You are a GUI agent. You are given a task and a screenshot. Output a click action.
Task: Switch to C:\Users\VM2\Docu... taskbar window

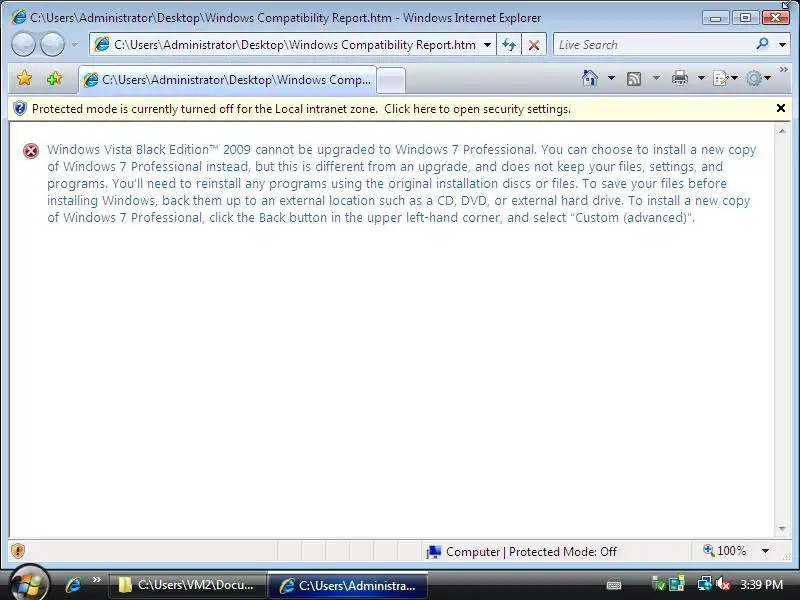pyautogui.click(x=187, y=585)
